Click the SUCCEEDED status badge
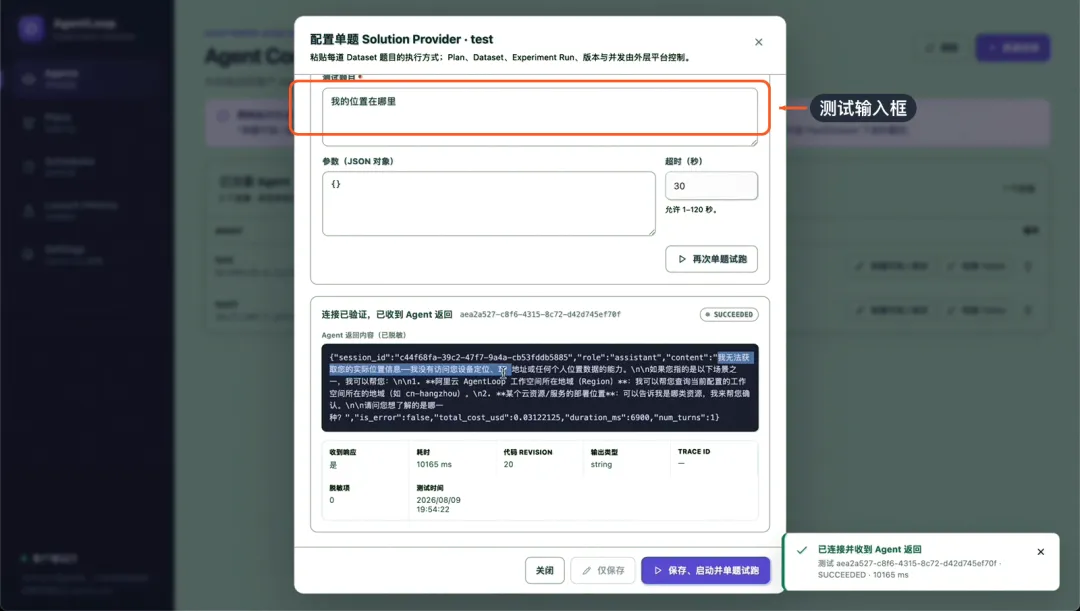The width and height of the screenshot is (1080, 611). point(729,314)
